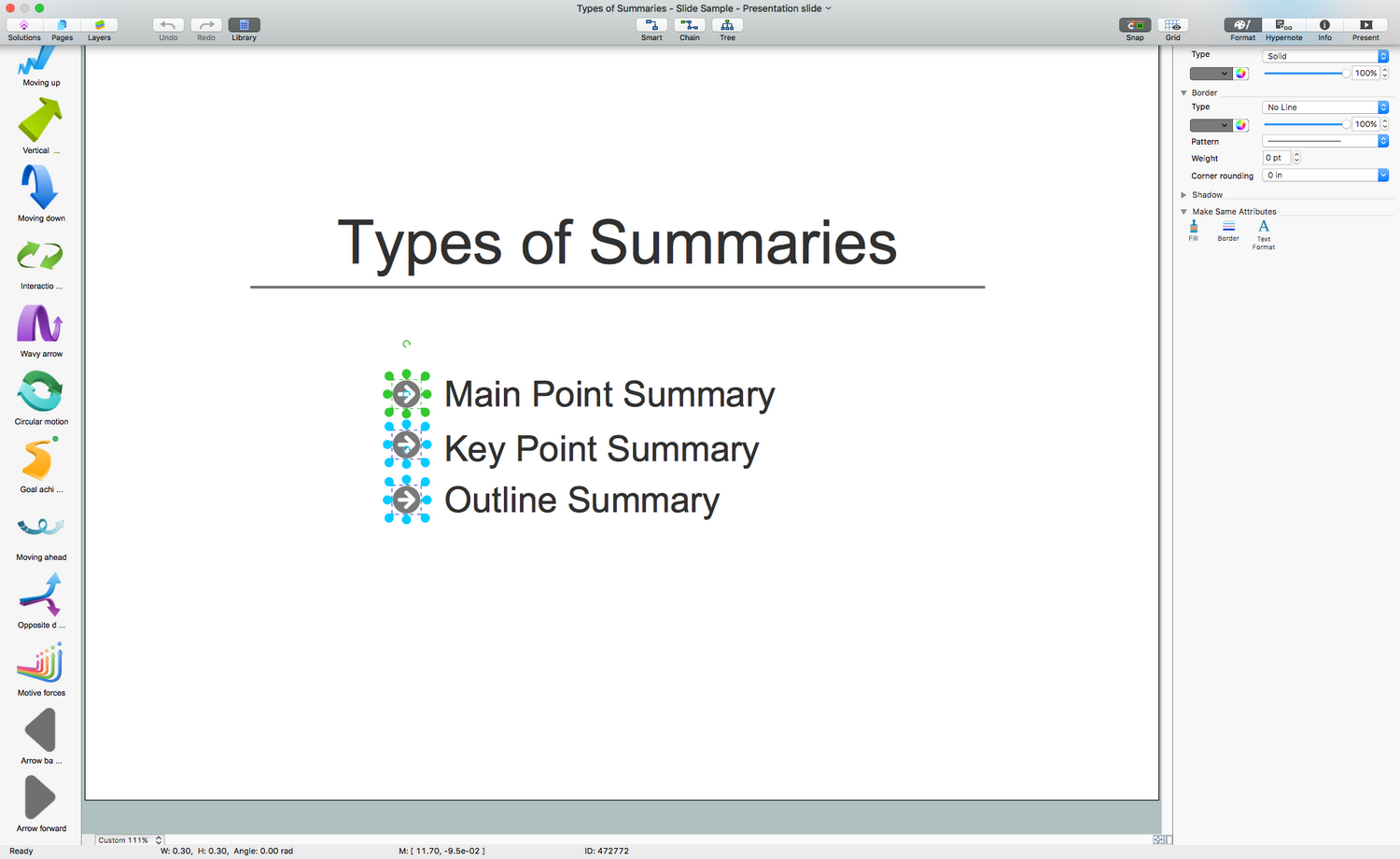Expand the Shadow section
The image size is (1400, 859).
pos(1183,195)
